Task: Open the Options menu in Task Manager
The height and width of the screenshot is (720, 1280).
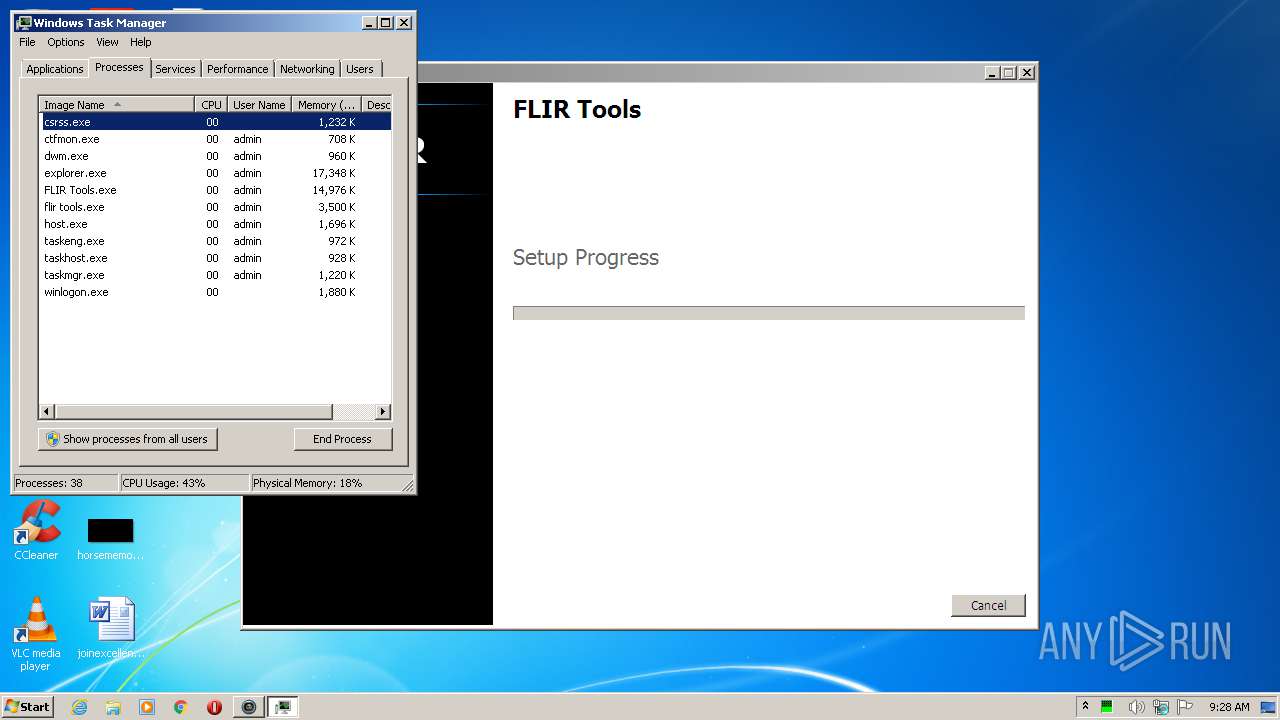Action: (x=66, y=42)
